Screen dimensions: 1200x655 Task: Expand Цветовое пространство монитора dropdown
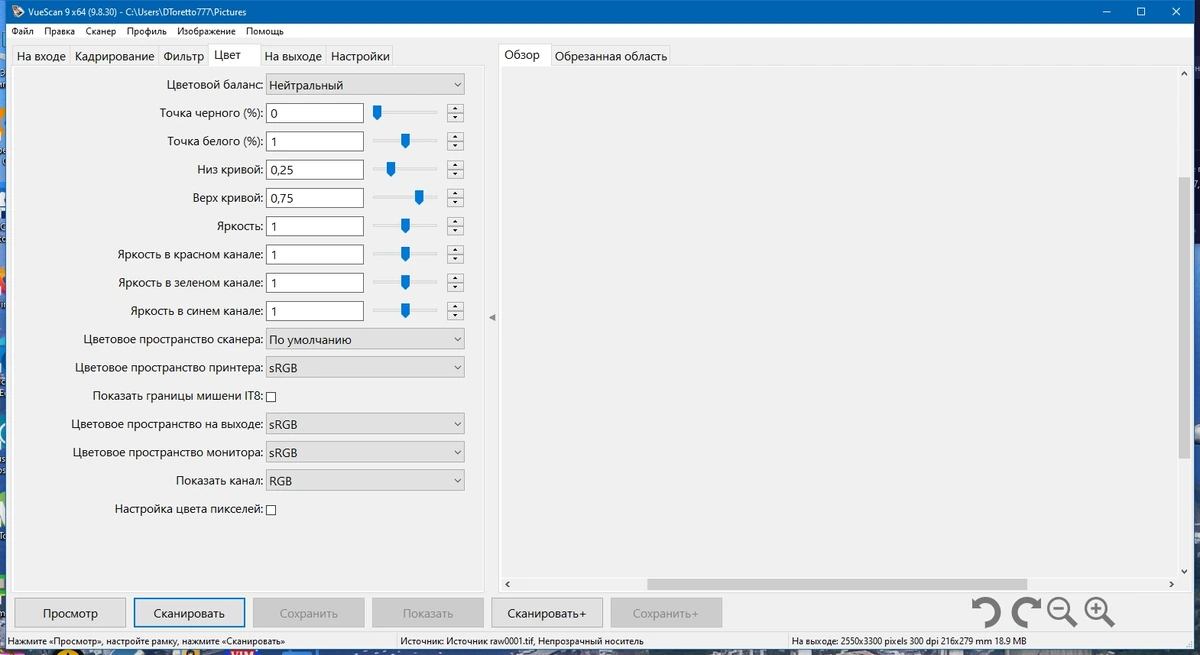tap(365, 453)
